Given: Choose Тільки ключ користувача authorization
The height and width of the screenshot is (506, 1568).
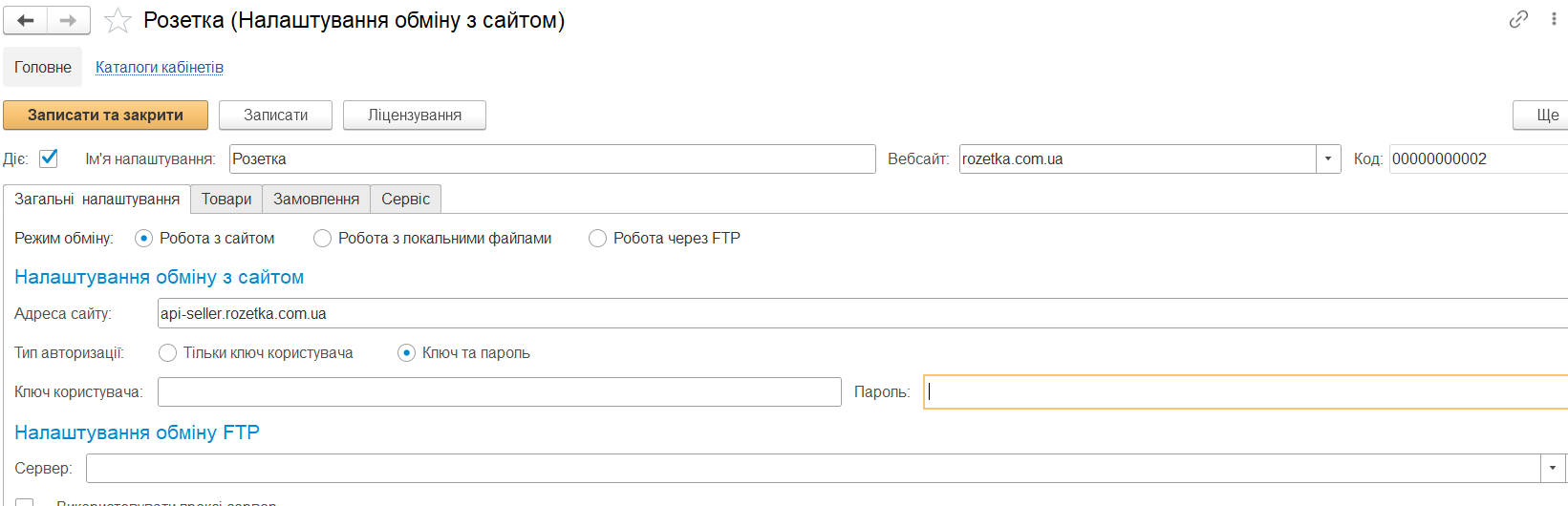Looking at the screenshot, I should coord(168,353).
